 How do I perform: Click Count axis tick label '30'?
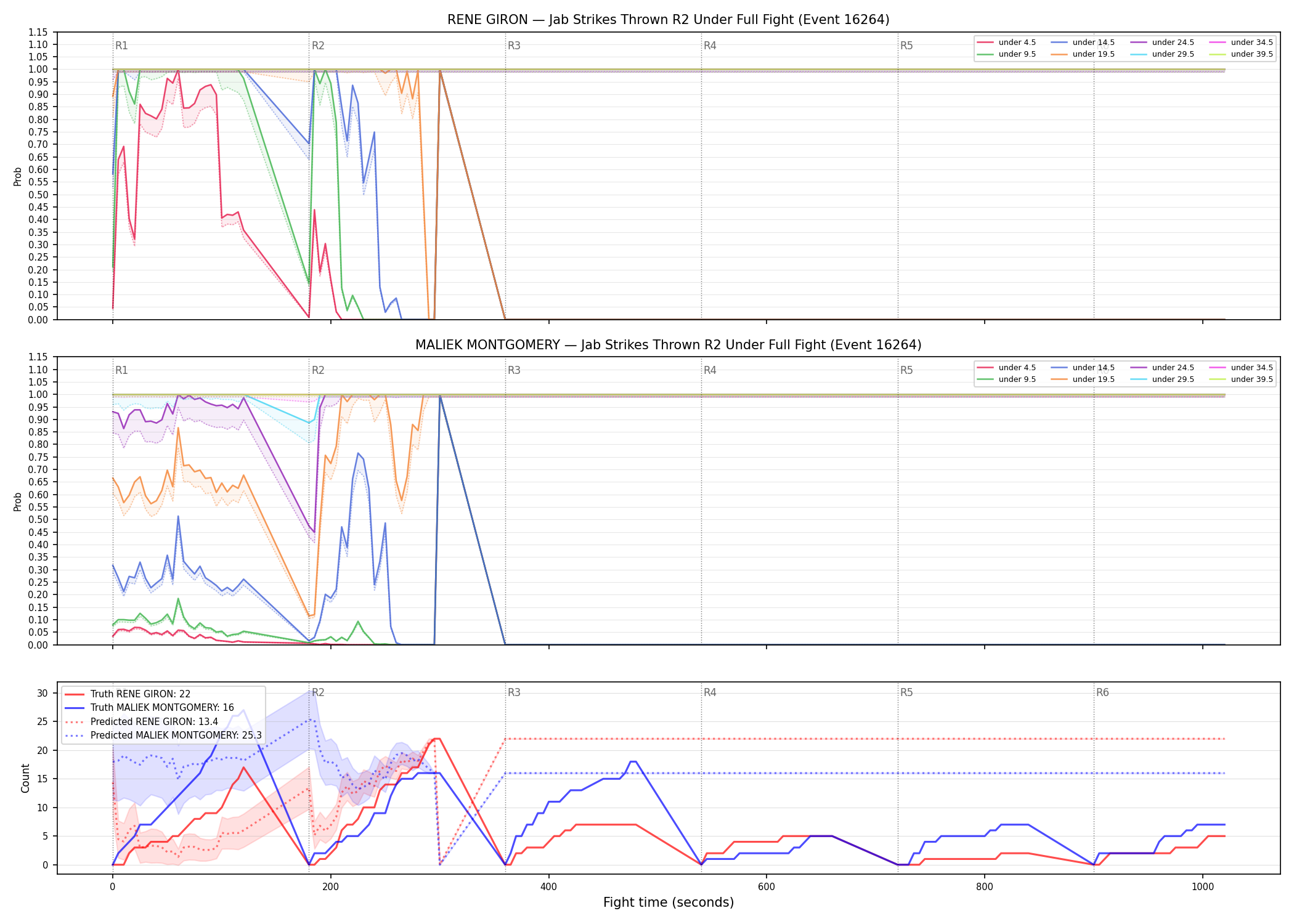43,693
